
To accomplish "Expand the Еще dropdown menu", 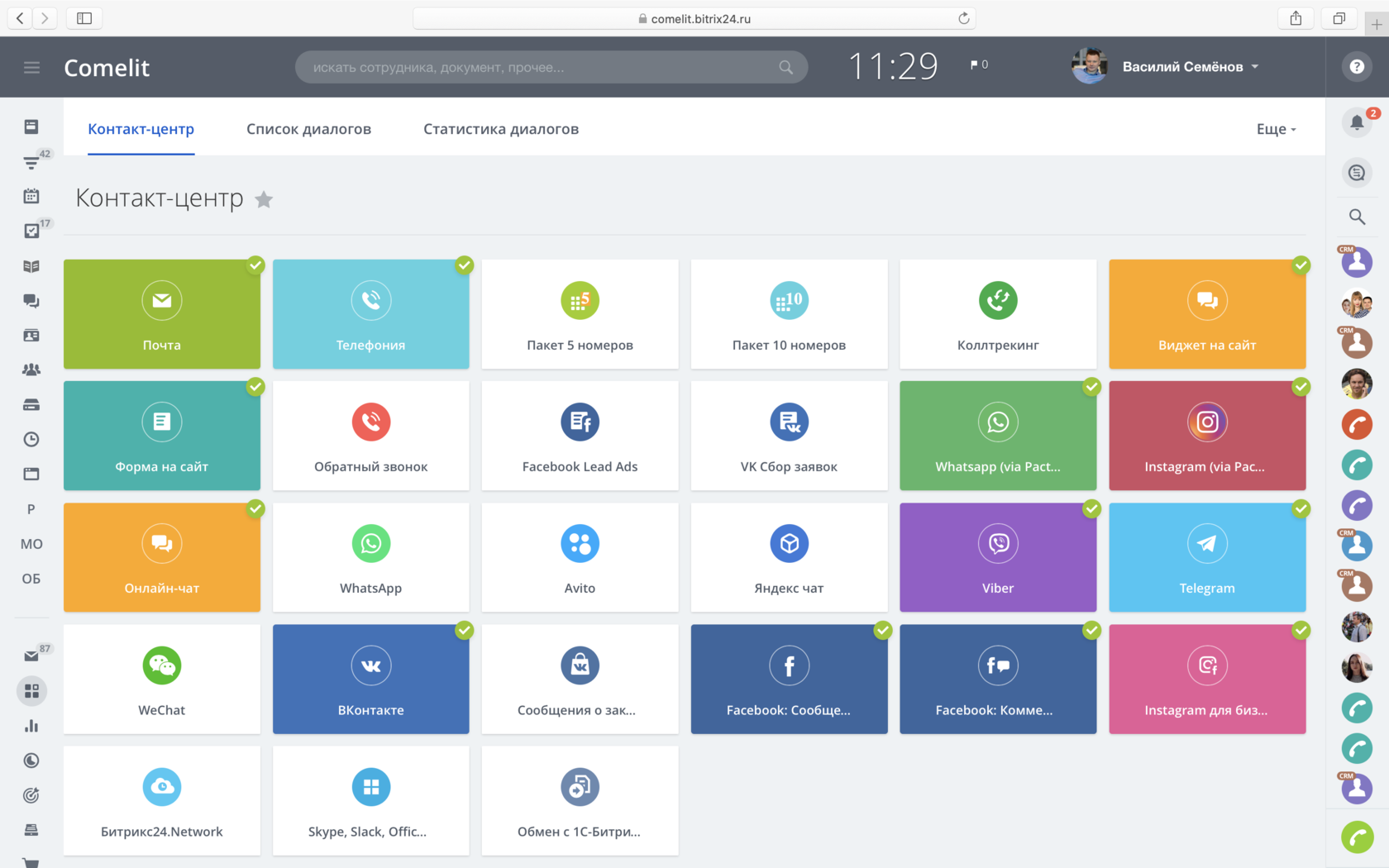I will pos(1276,129).
